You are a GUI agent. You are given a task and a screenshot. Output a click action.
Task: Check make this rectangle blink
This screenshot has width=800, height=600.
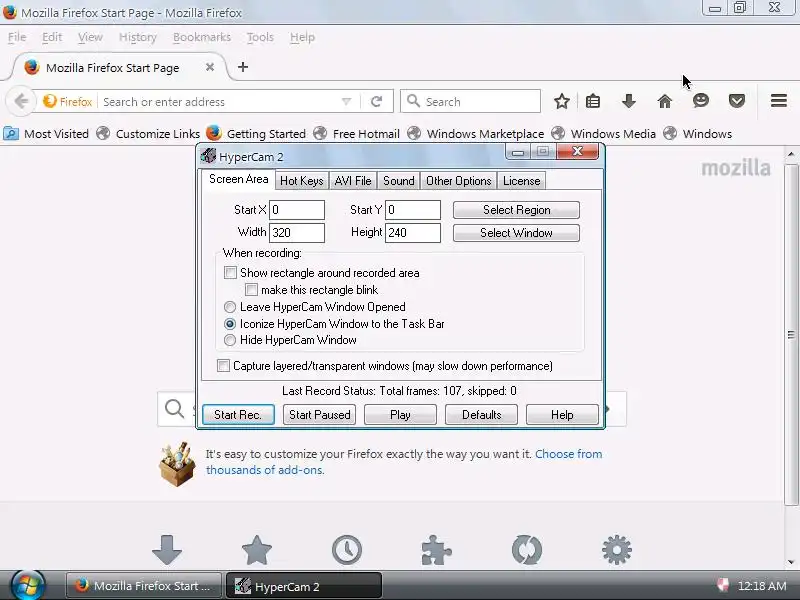click(x=251, y=290)
